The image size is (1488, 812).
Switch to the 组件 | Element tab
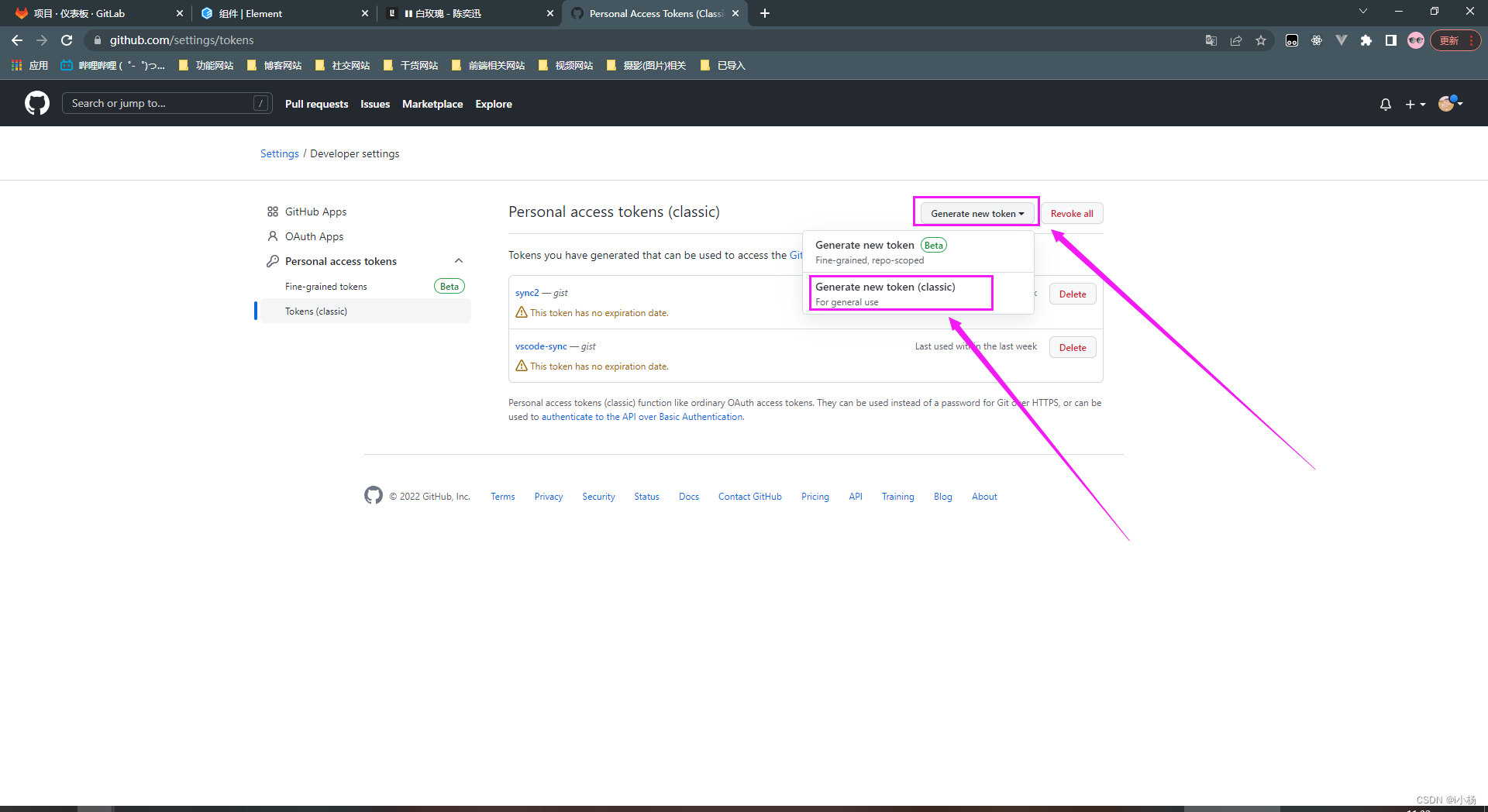tap(283, 13)
